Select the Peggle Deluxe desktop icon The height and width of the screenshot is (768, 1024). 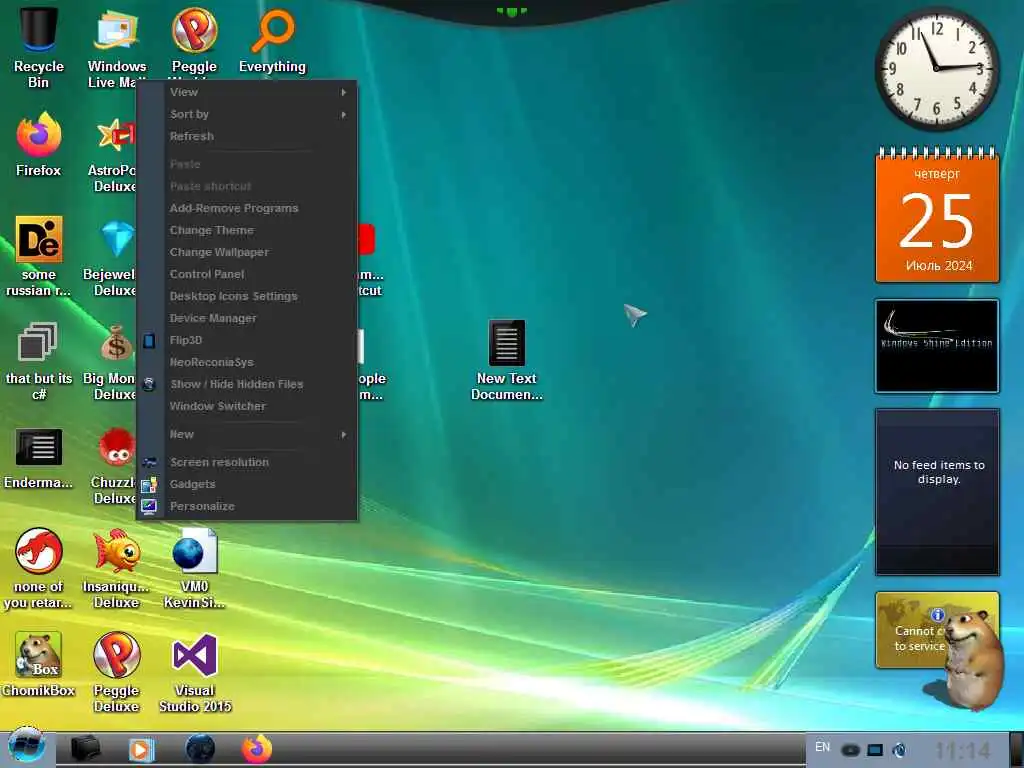(x=116, y=671)
